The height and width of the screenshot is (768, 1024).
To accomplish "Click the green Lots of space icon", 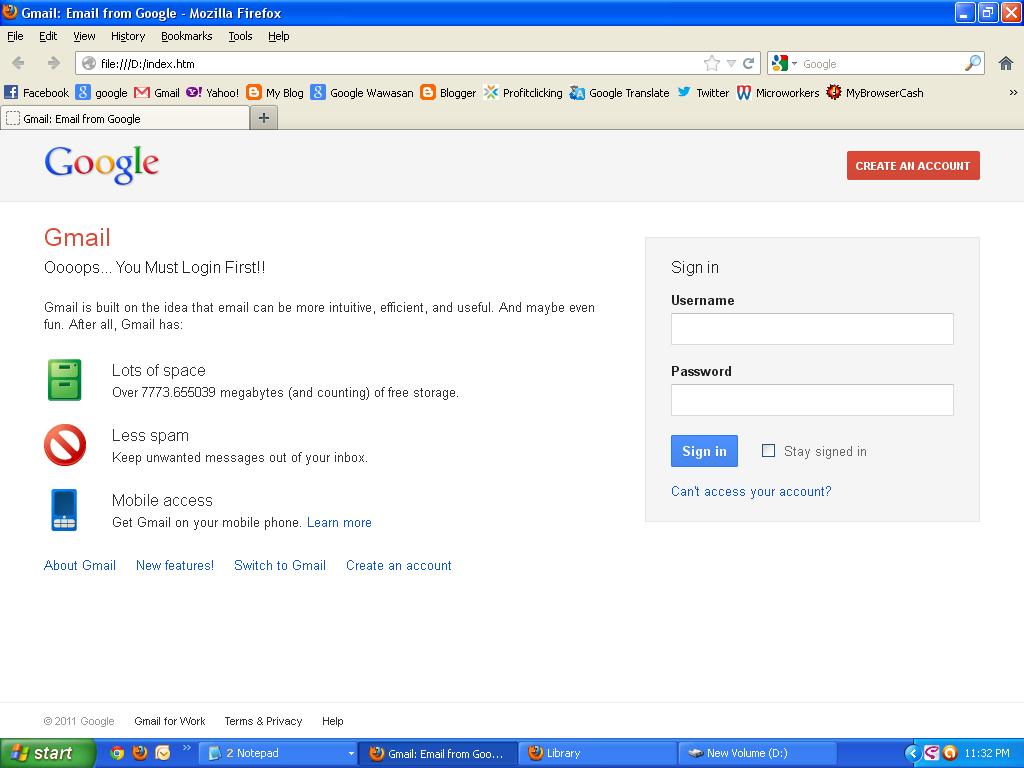I will point(65,379).
